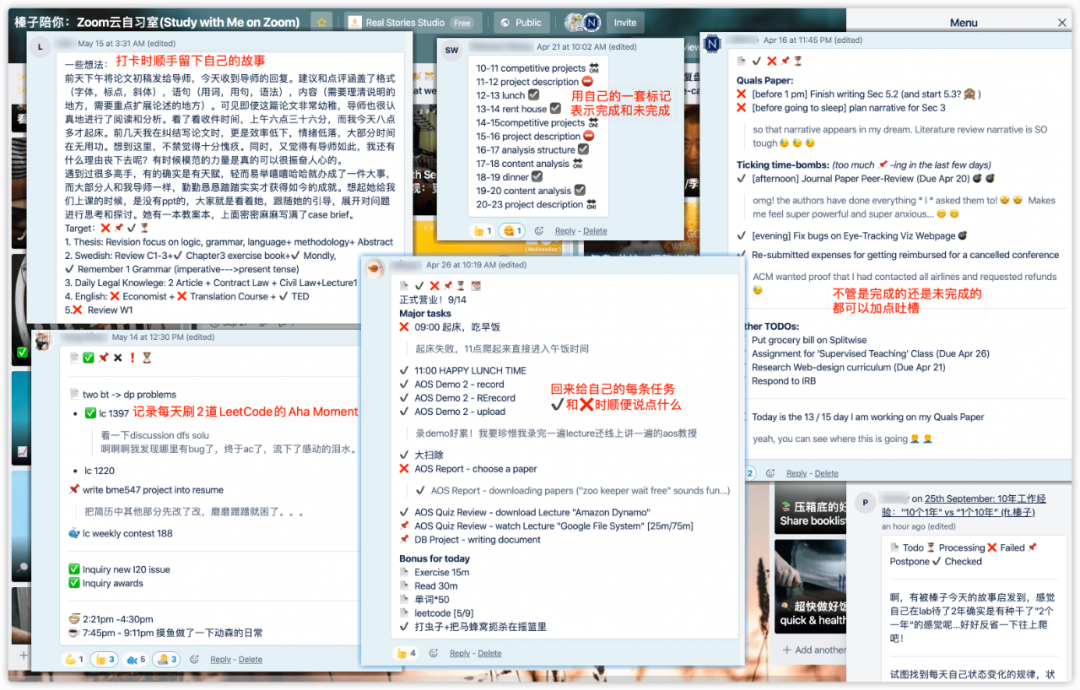The width and height of the screenshot is (1080, 690).
Task: Click the Invite button in the board header
Action: coord(624,22)
